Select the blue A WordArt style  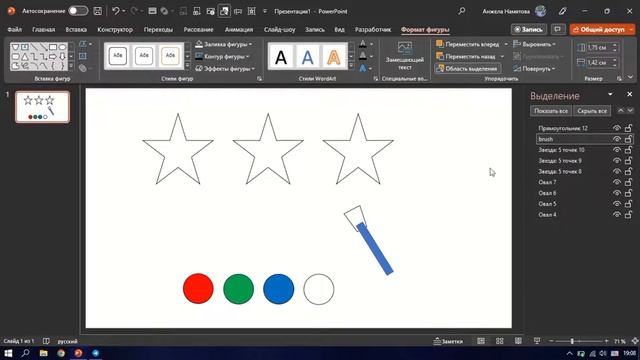pos(307,57)
